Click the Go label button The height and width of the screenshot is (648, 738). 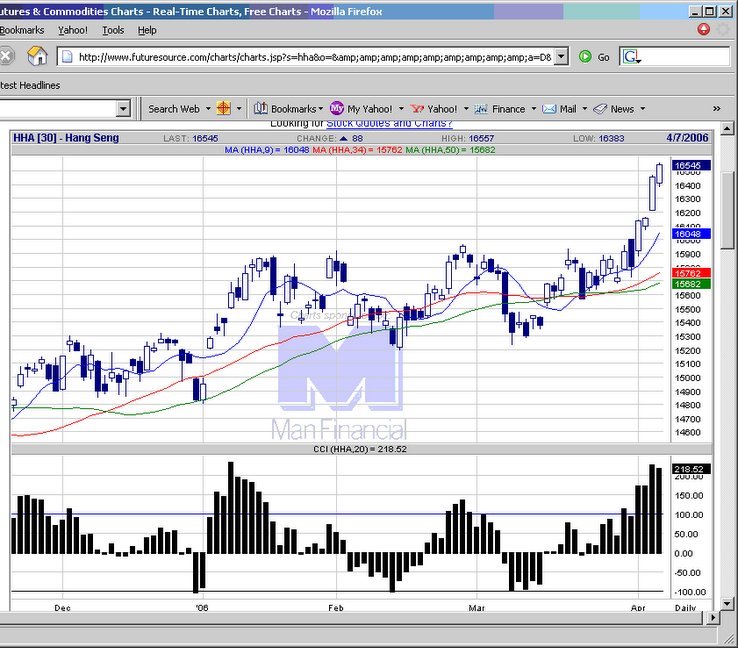603,57
